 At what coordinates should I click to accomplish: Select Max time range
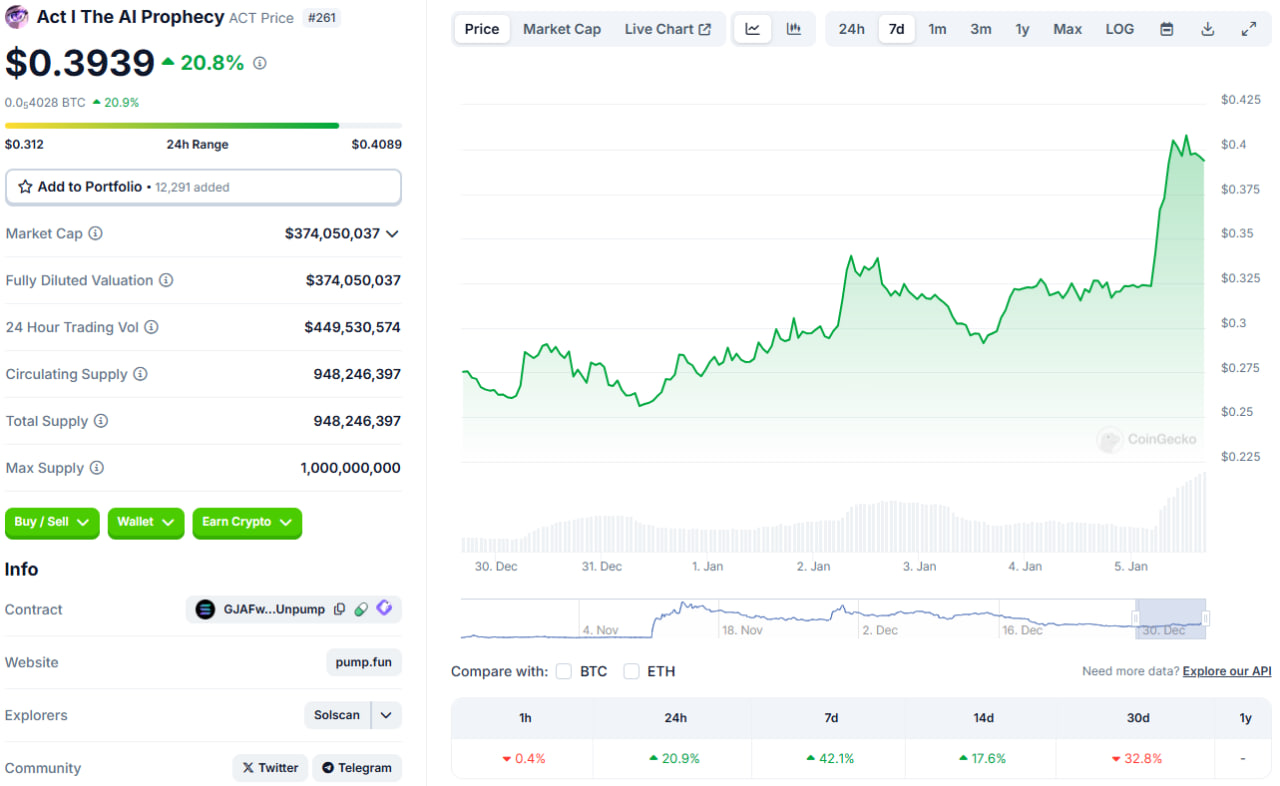click(1068, 29)
